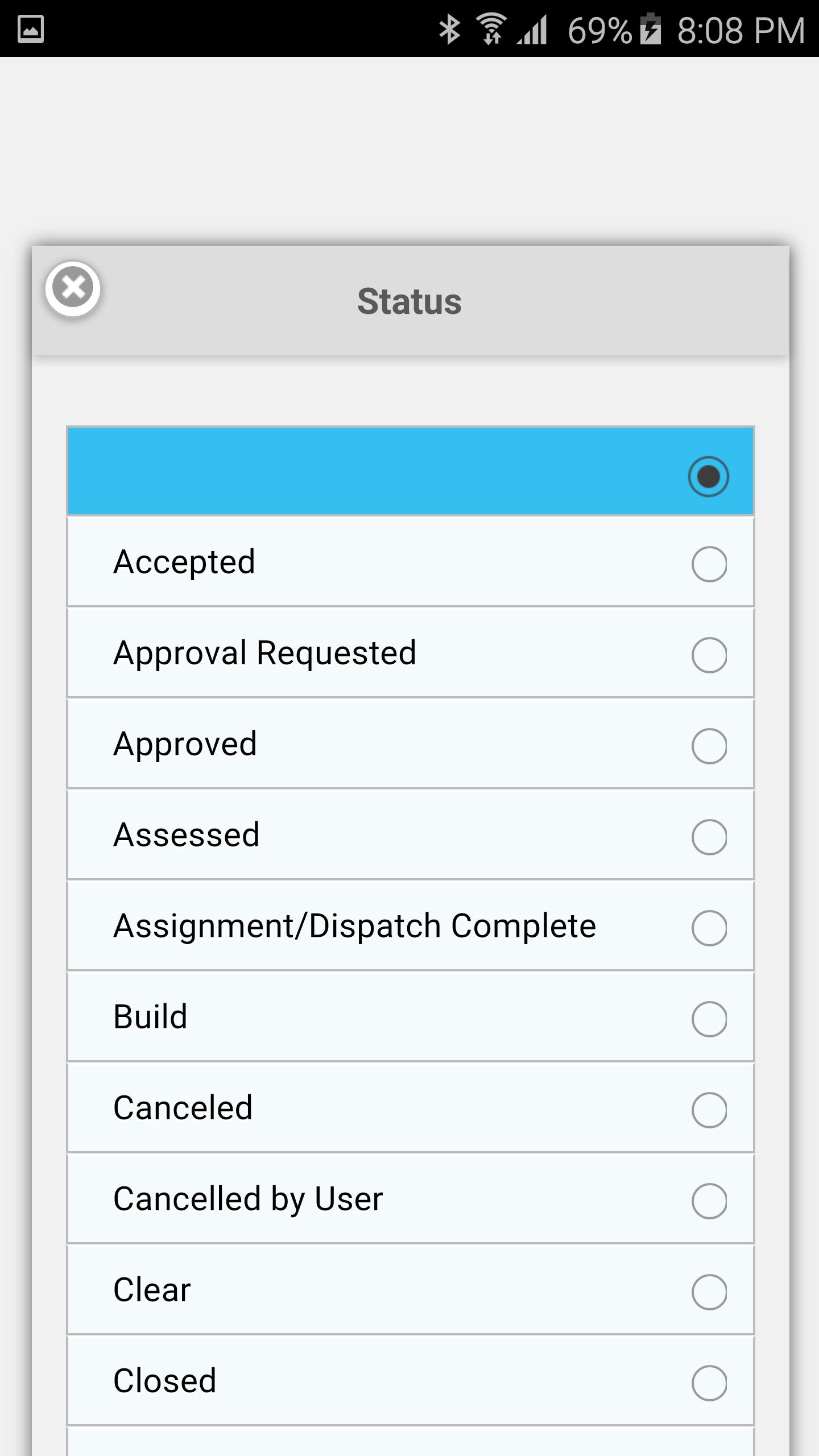
Task: Close the Status dialog with X icon
Action: click(x=73, y=288)
